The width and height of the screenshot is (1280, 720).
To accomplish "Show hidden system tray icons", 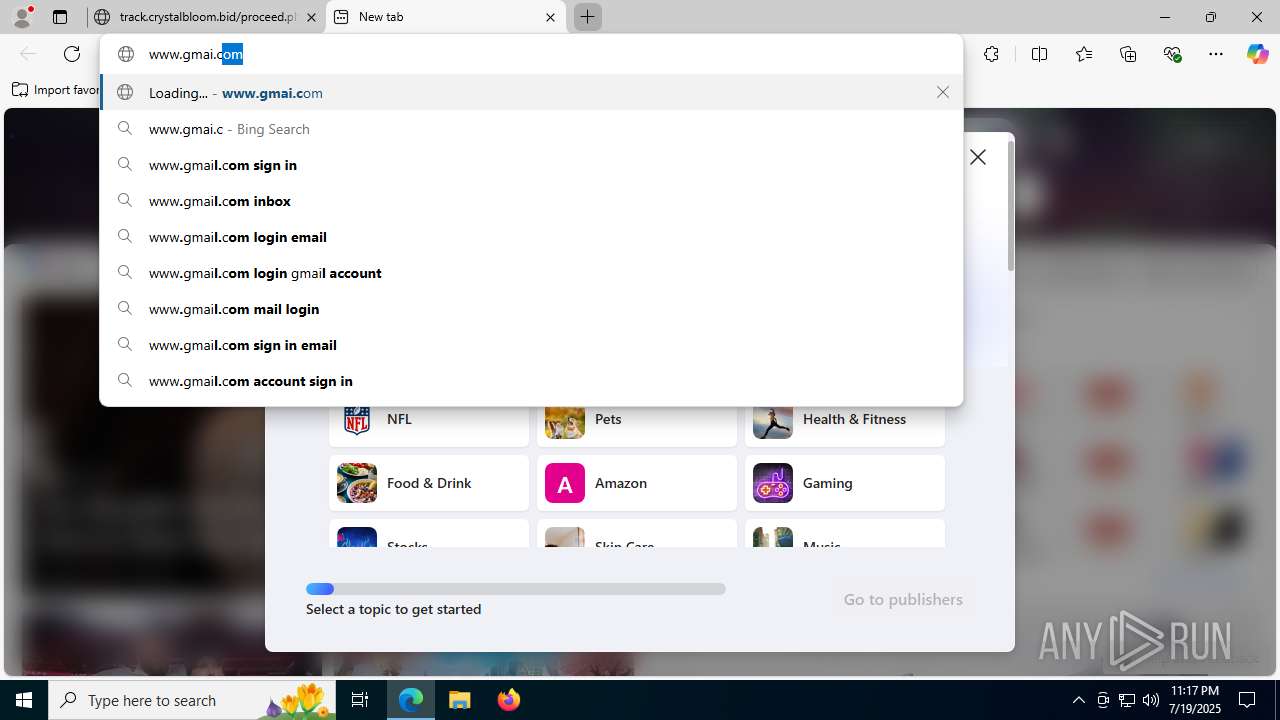I will coord(1078,700).
